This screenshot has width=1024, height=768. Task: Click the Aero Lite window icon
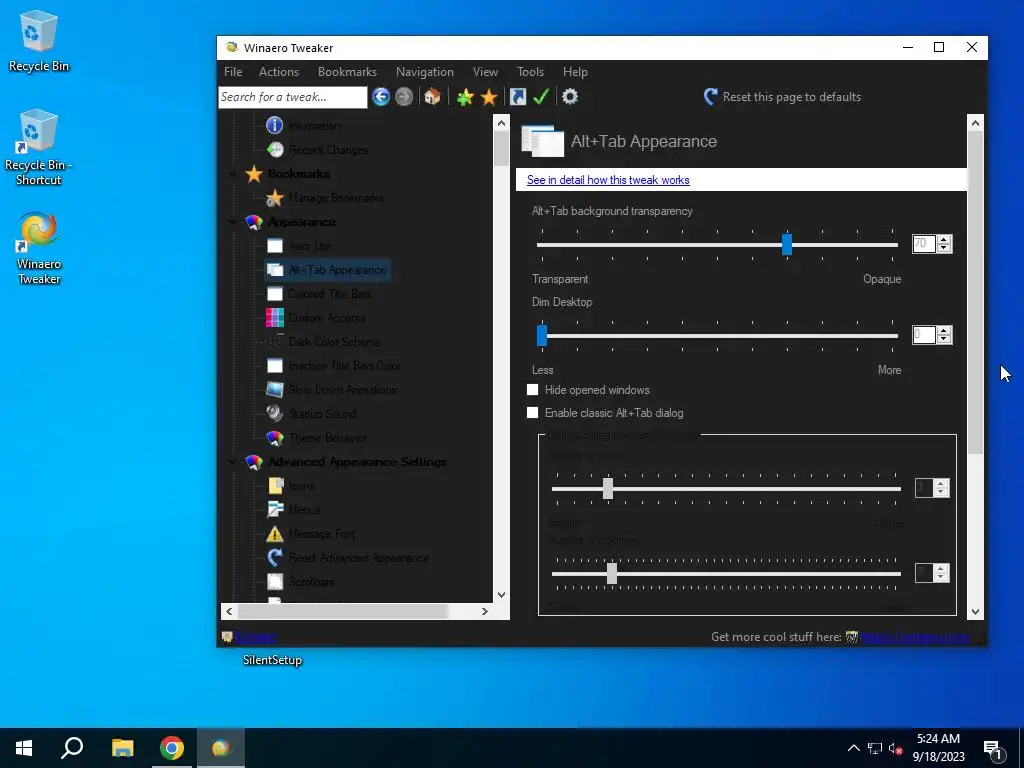click(x=275, y=246)
